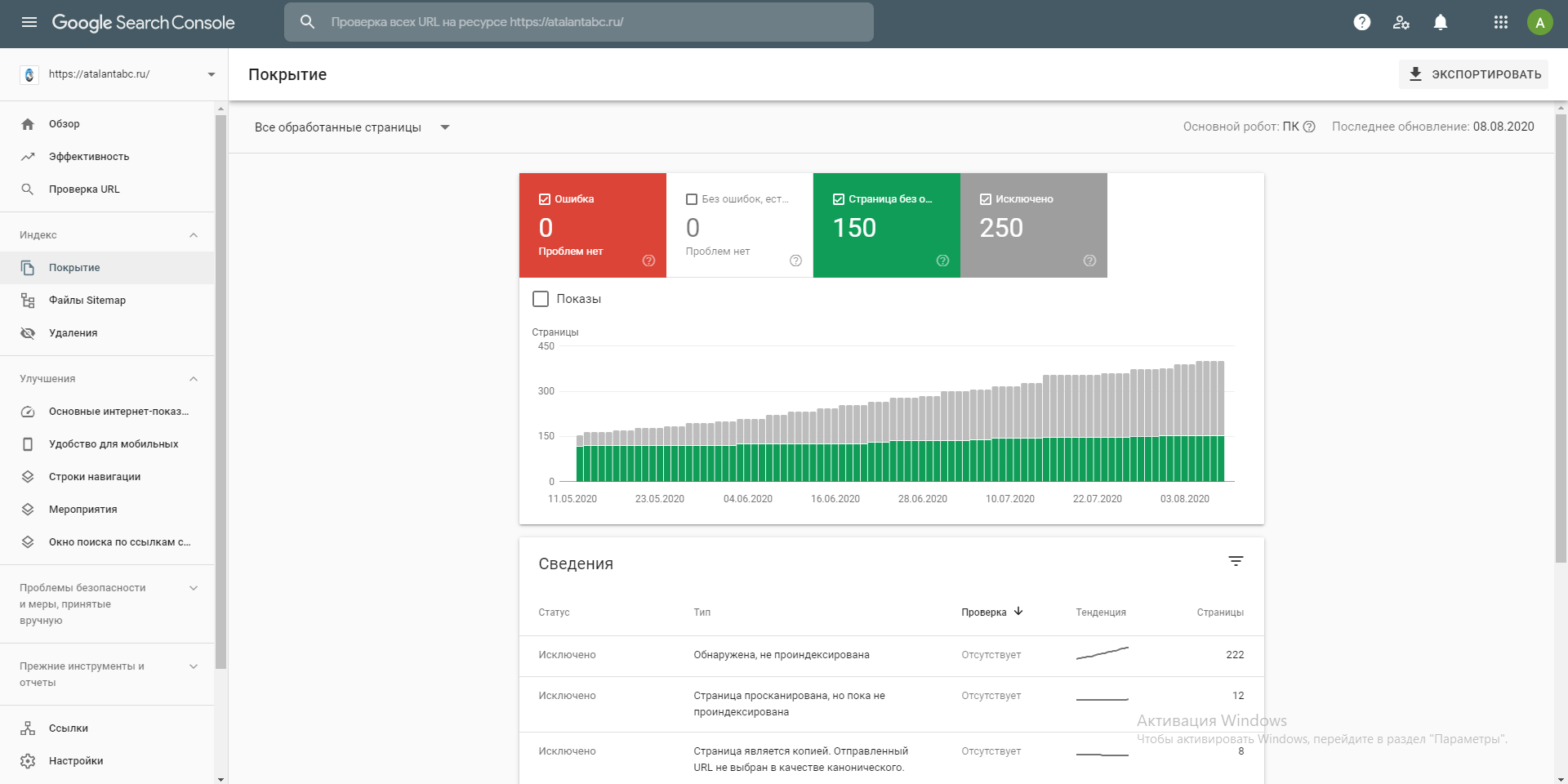Open row Страница является копией

pos(891,759)
